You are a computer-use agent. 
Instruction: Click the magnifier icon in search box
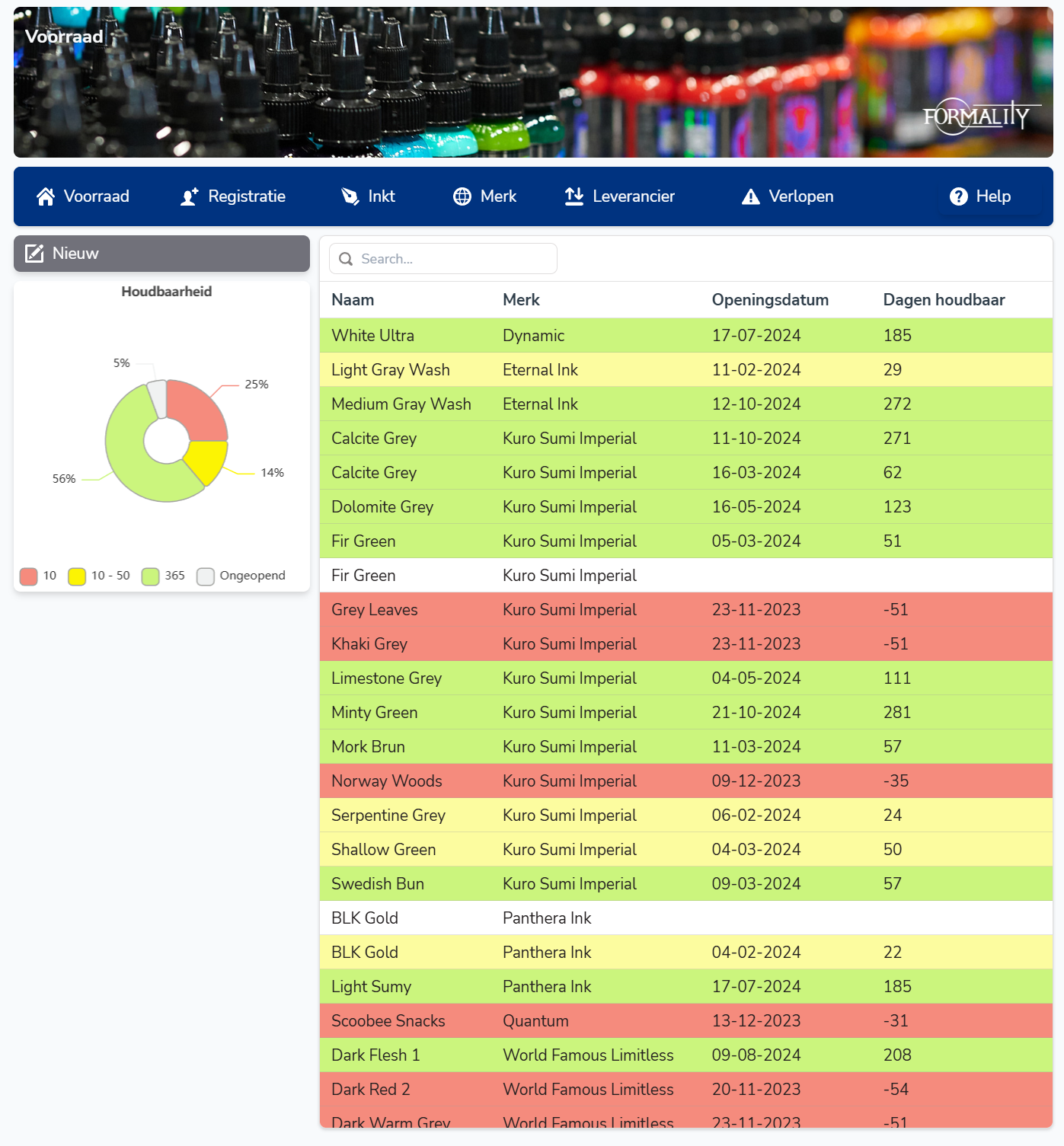[x=346, y=259]
